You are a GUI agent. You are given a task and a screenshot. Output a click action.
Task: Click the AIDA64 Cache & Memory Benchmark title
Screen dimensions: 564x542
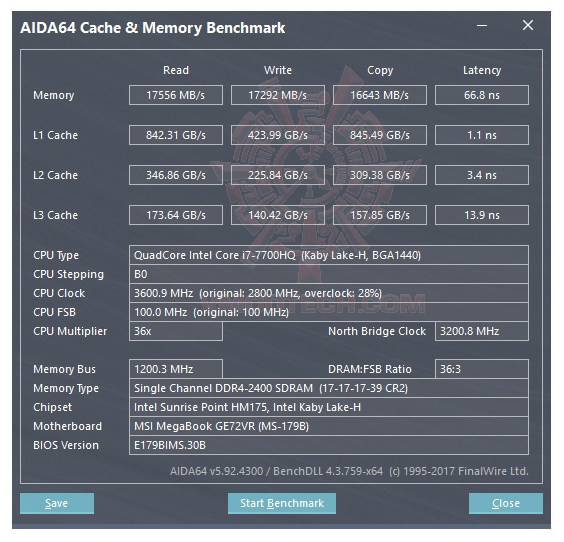[x=153, y=28]
